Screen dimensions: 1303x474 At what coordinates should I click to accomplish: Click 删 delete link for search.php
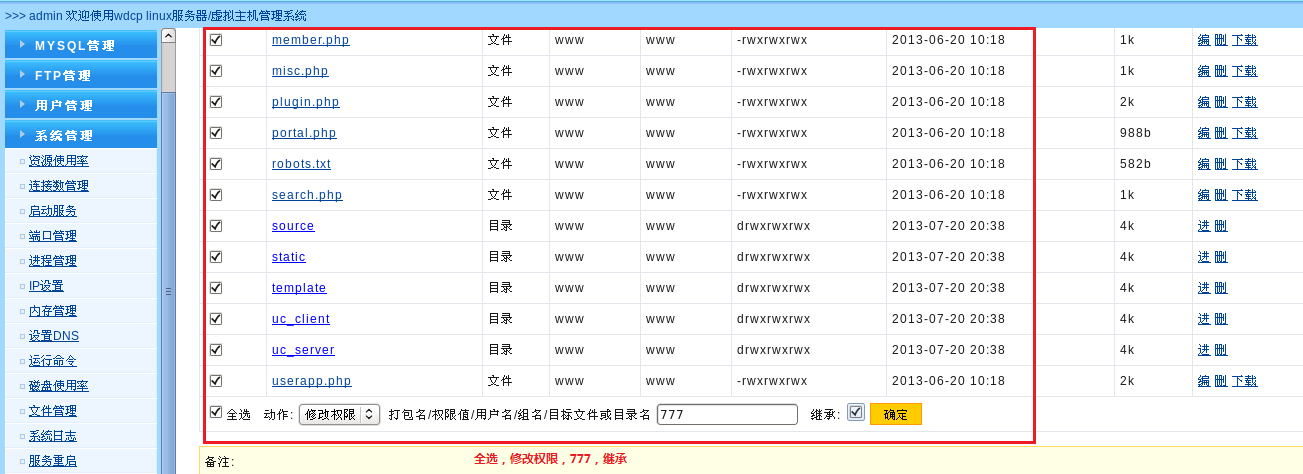(x=1220, y=195)
